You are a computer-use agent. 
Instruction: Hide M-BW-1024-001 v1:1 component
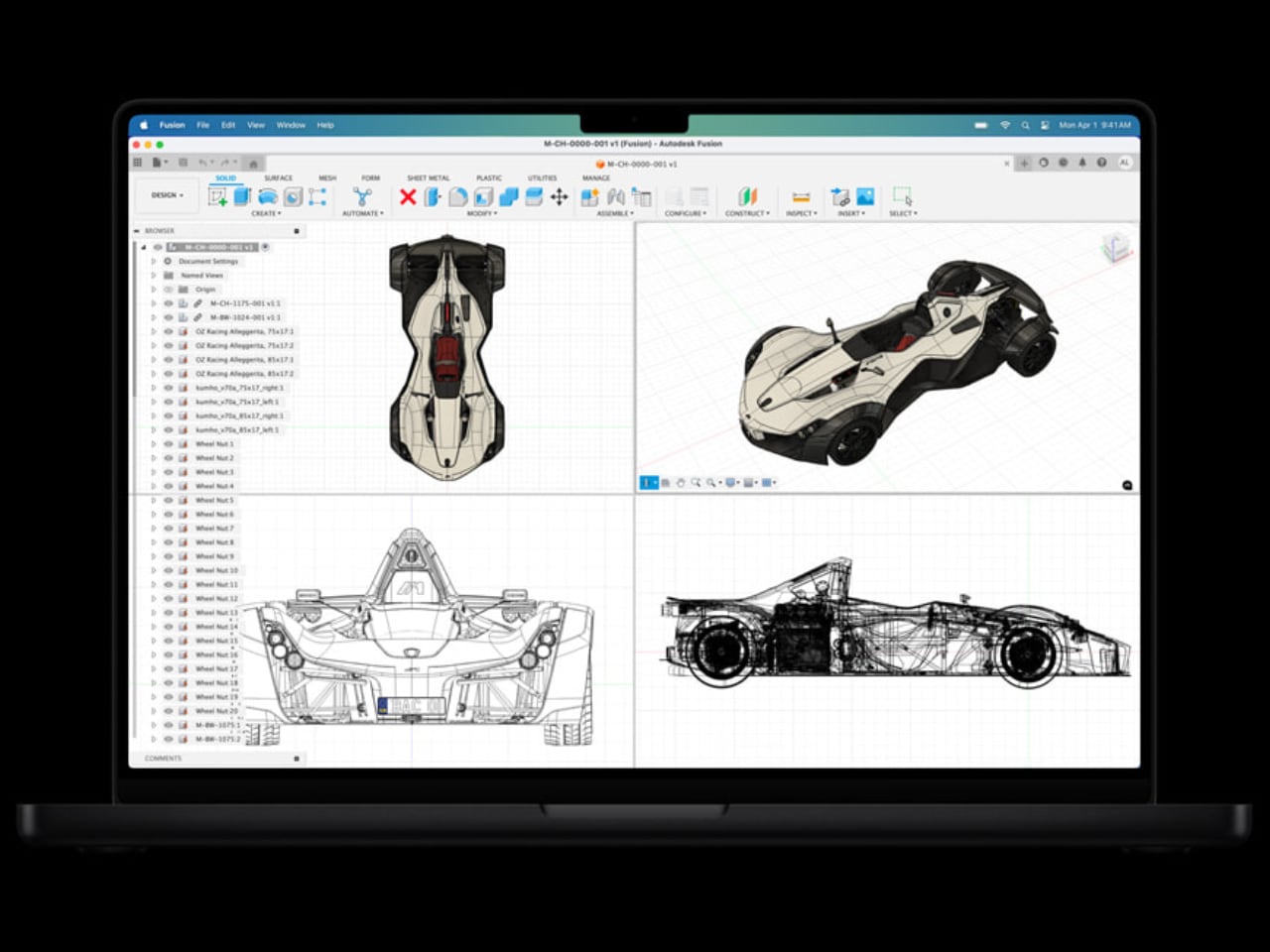169,317
